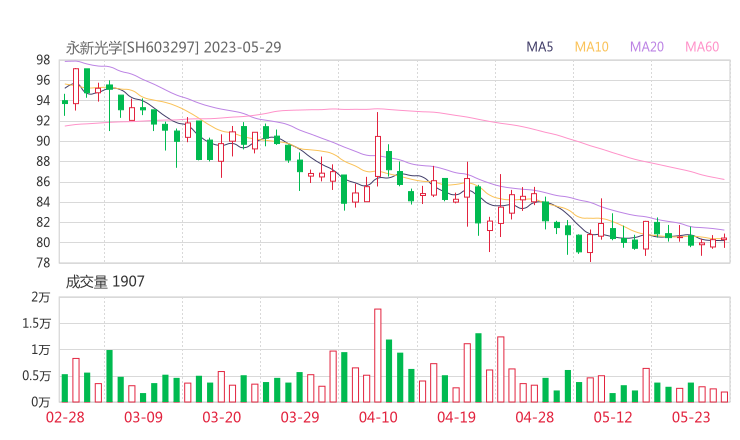Click the tallest volume bar near 04-10
The image size is (740, 440).
[x=378, y=355]
